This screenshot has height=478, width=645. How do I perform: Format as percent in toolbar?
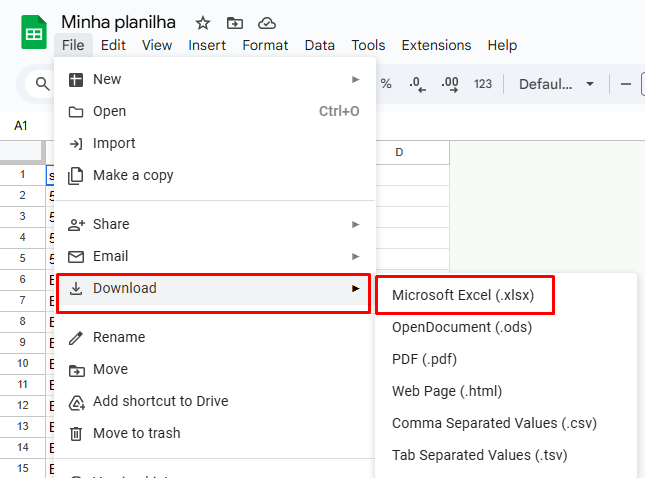pyautogui.click(x=386, y=84)
